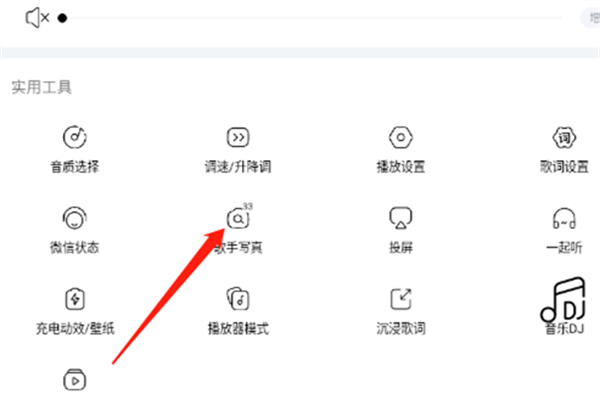Click the 音质选择 text label
Viewport: 600px width, 400px height.
pos(75,167)
